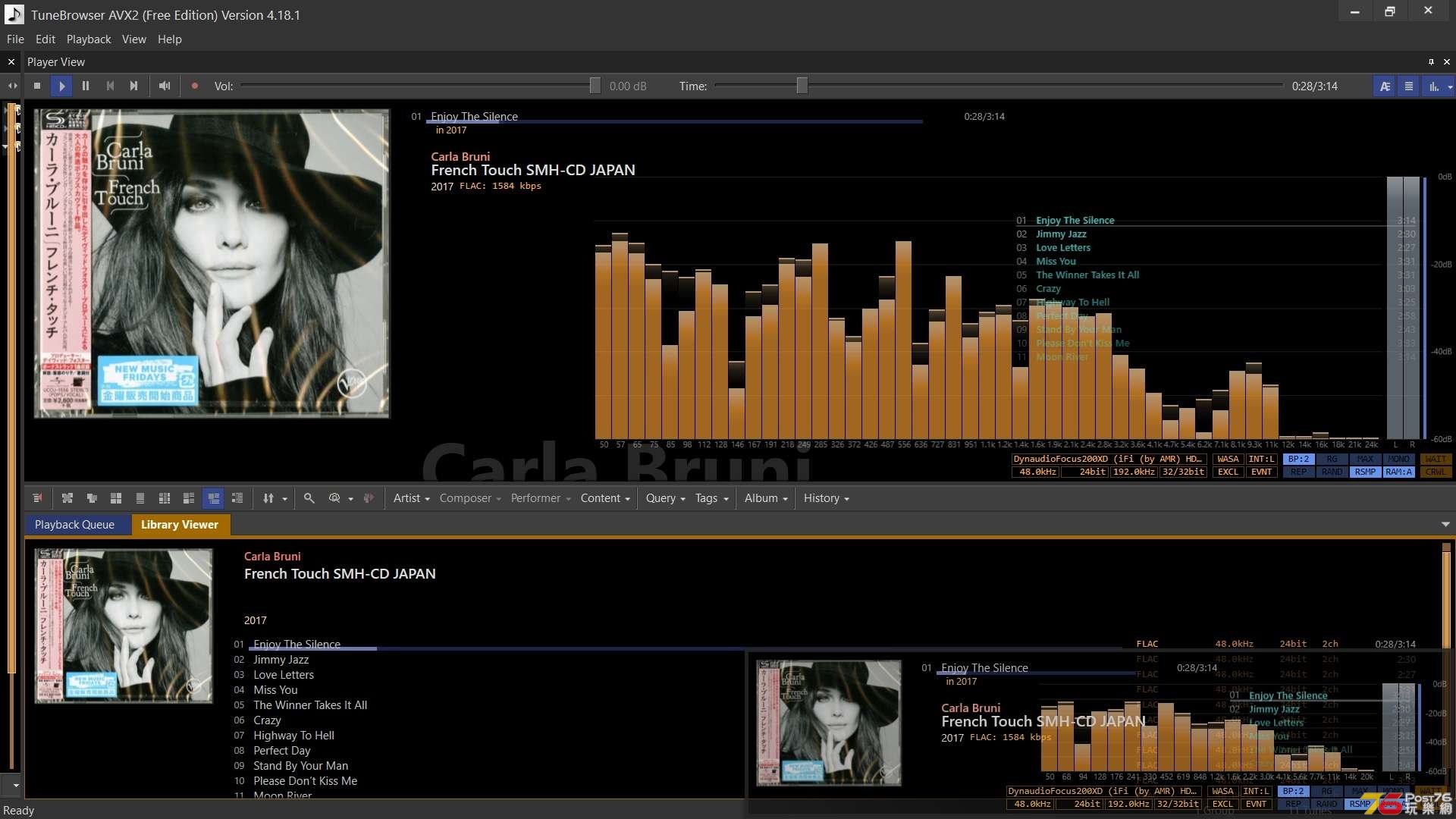
Task: Toggle the RAM:A indicator in Player View
Action: (1398, 472)
